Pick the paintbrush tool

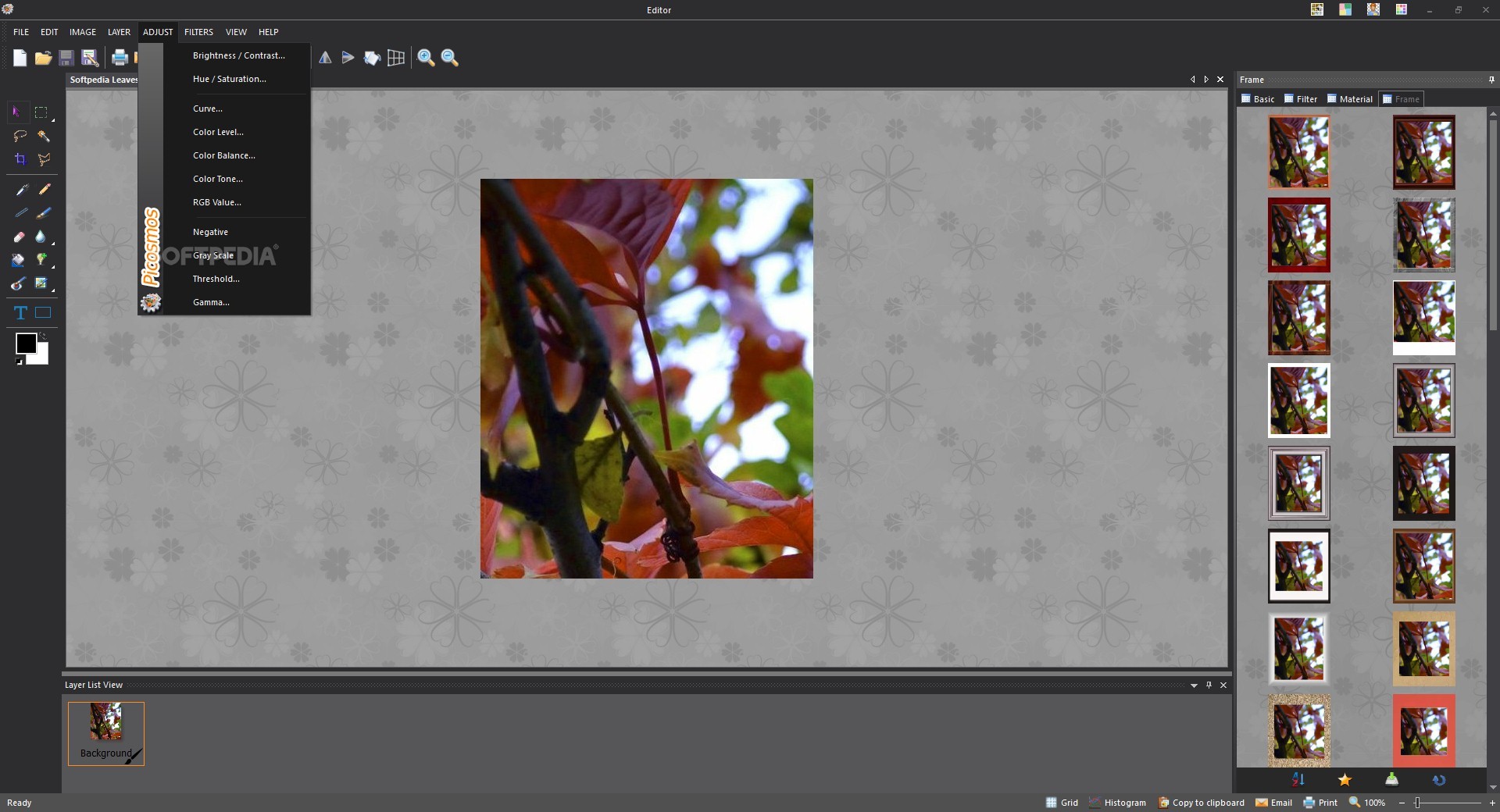[45, 213]
